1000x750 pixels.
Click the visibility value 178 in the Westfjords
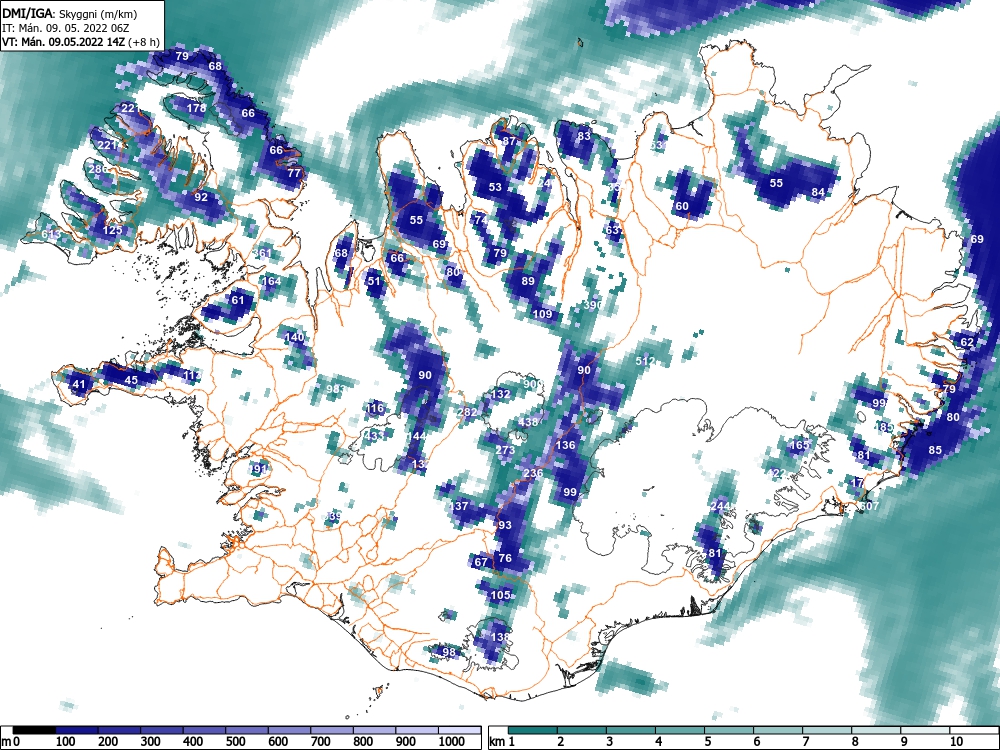click(x=196, y=108)
